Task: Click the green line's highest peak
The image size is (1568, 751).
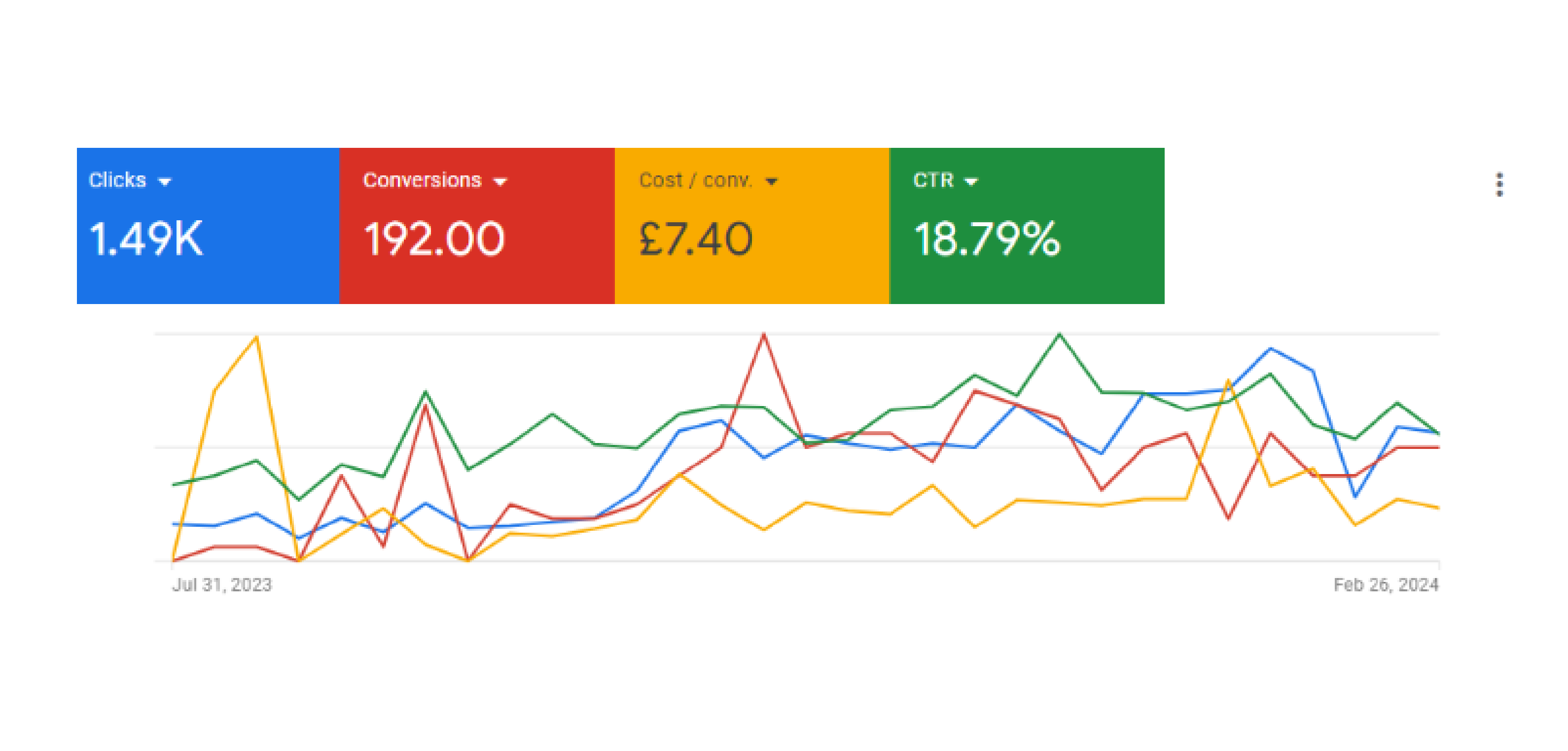Action: (x=1059, y=334)
